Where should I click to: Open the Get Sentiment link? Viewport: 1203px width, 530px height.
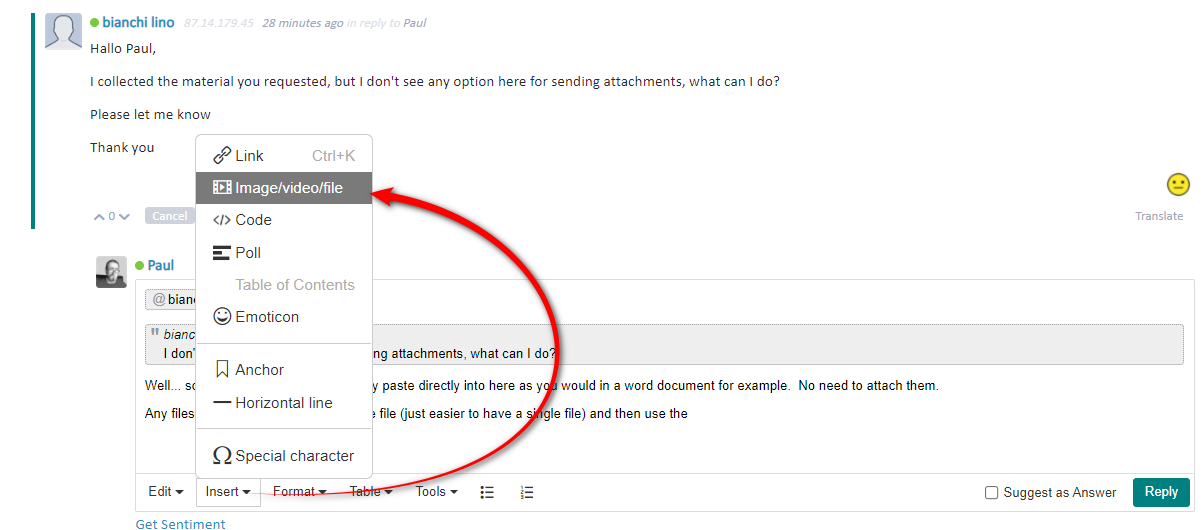[181, 523]
